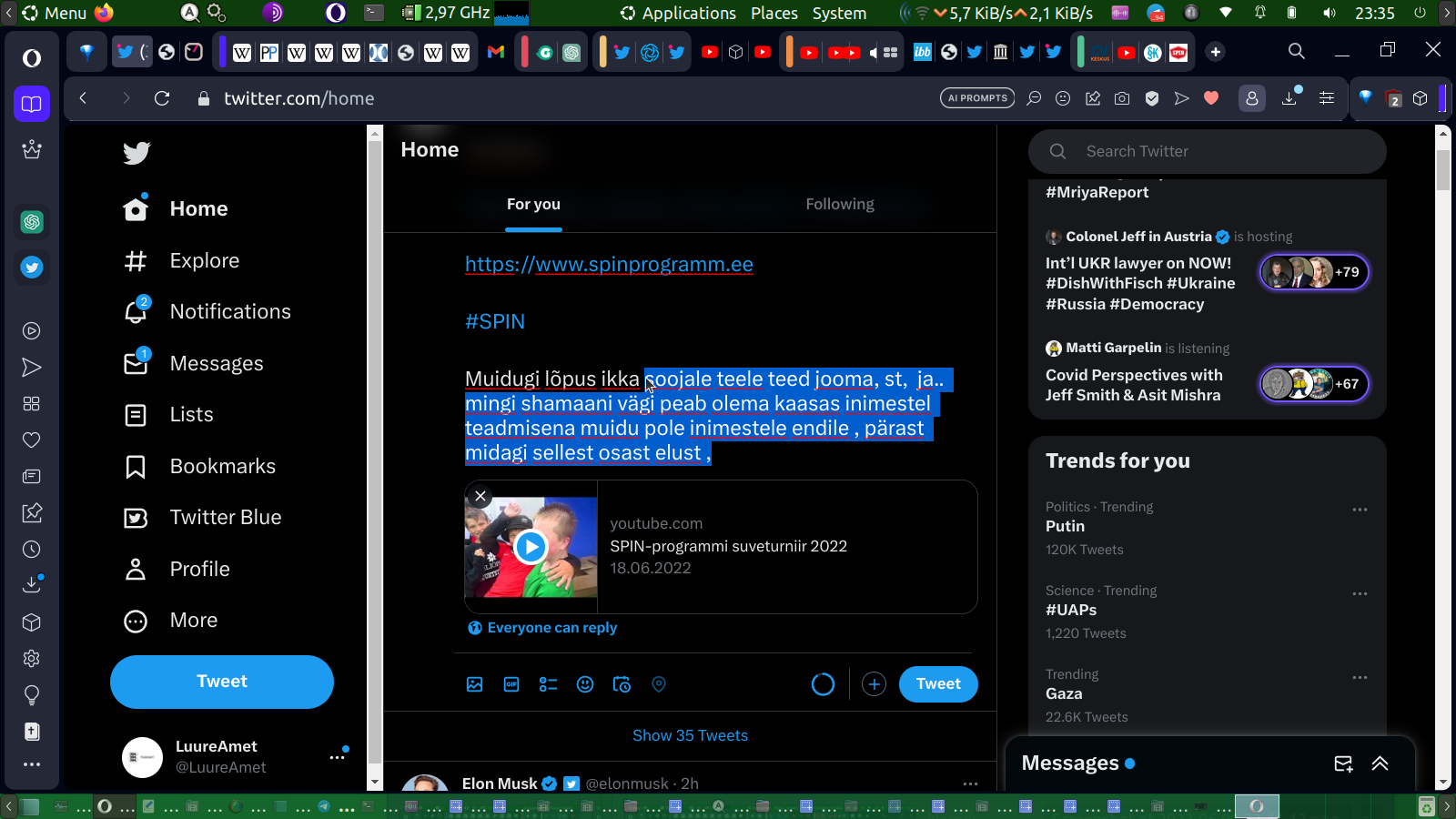Go back in browser history
Screen dimensions: 1456x819
point(83,98)
